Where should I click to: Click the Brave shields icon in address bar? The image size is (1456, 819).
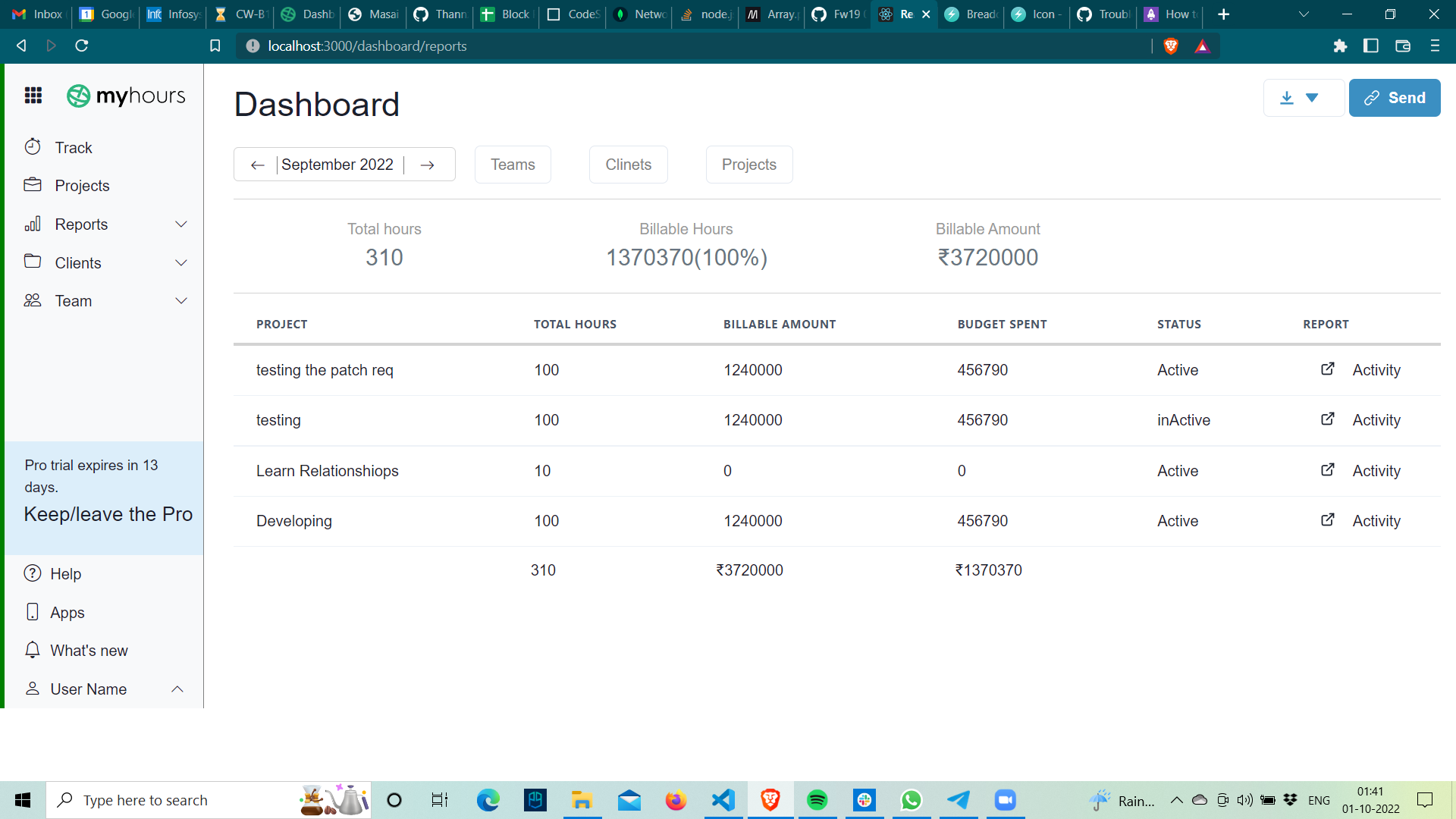1171,46
